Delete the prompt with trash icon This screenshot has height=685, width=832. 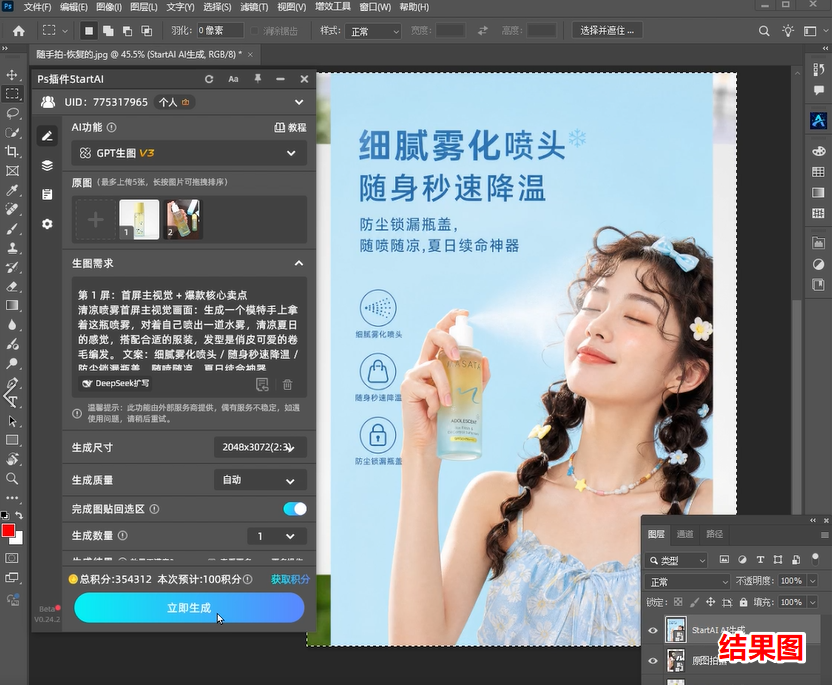coord(287,384)
